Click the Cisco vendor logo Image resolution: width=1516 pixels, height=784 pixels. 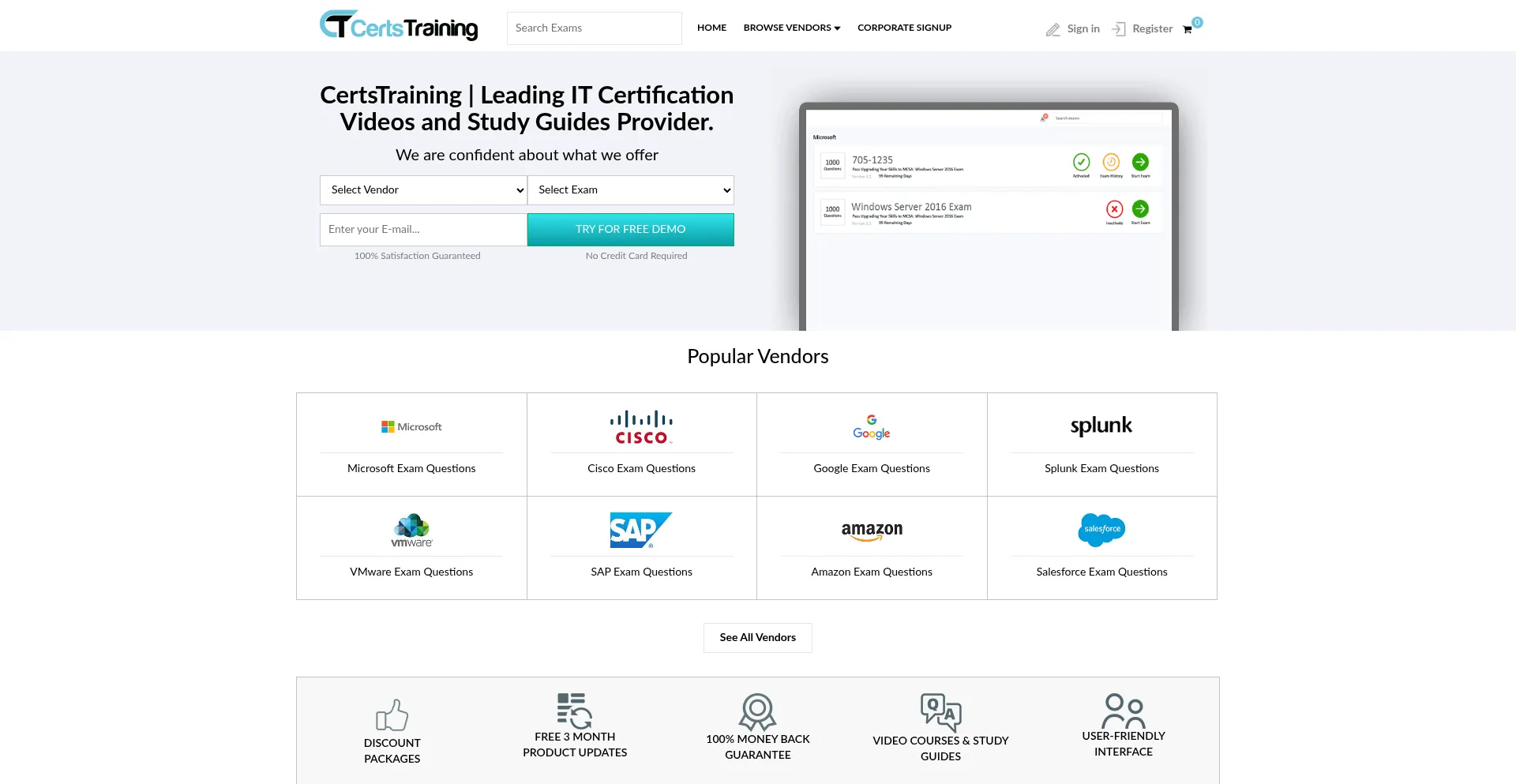point(641,427)
